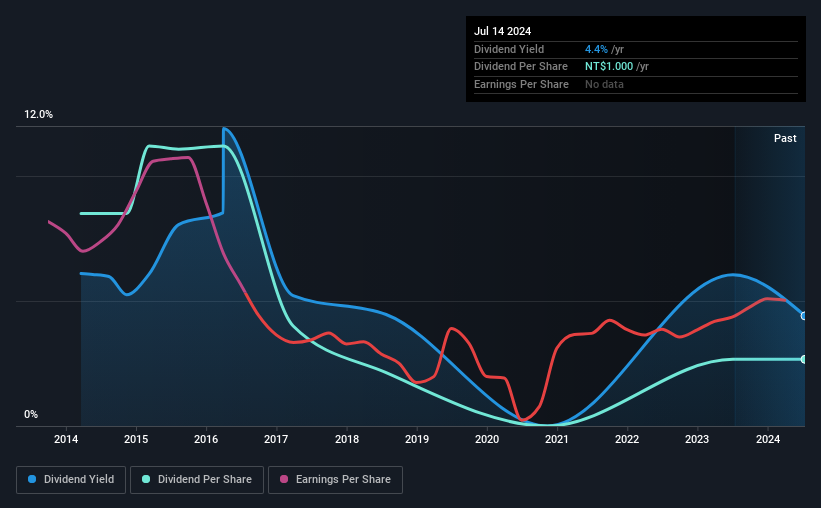The image size is (821, 508).
Task: Click the 2017 x-axis label
Action: [276, 439]
